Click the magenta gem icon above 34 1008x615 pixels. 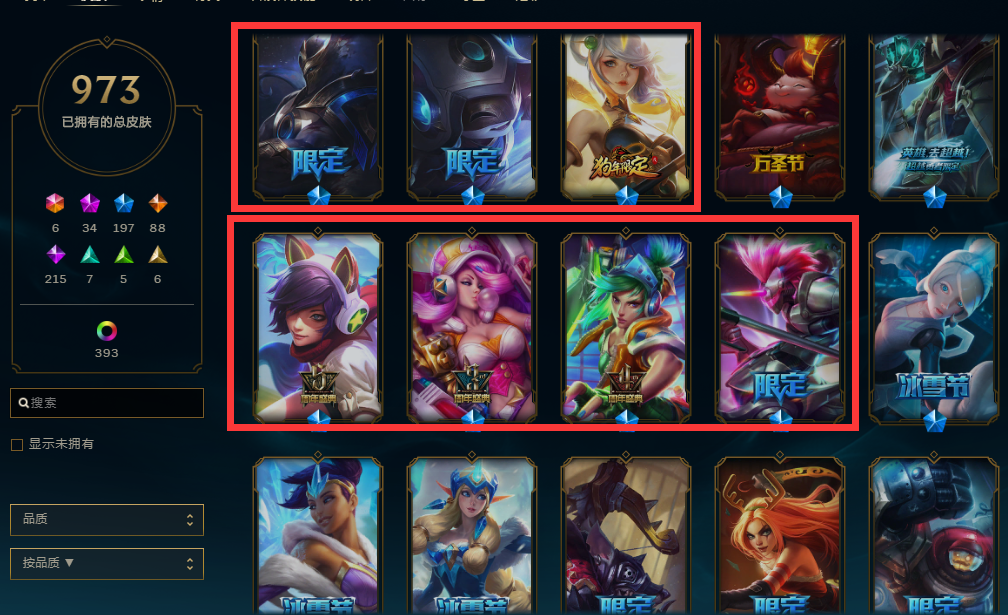point(89,204)
